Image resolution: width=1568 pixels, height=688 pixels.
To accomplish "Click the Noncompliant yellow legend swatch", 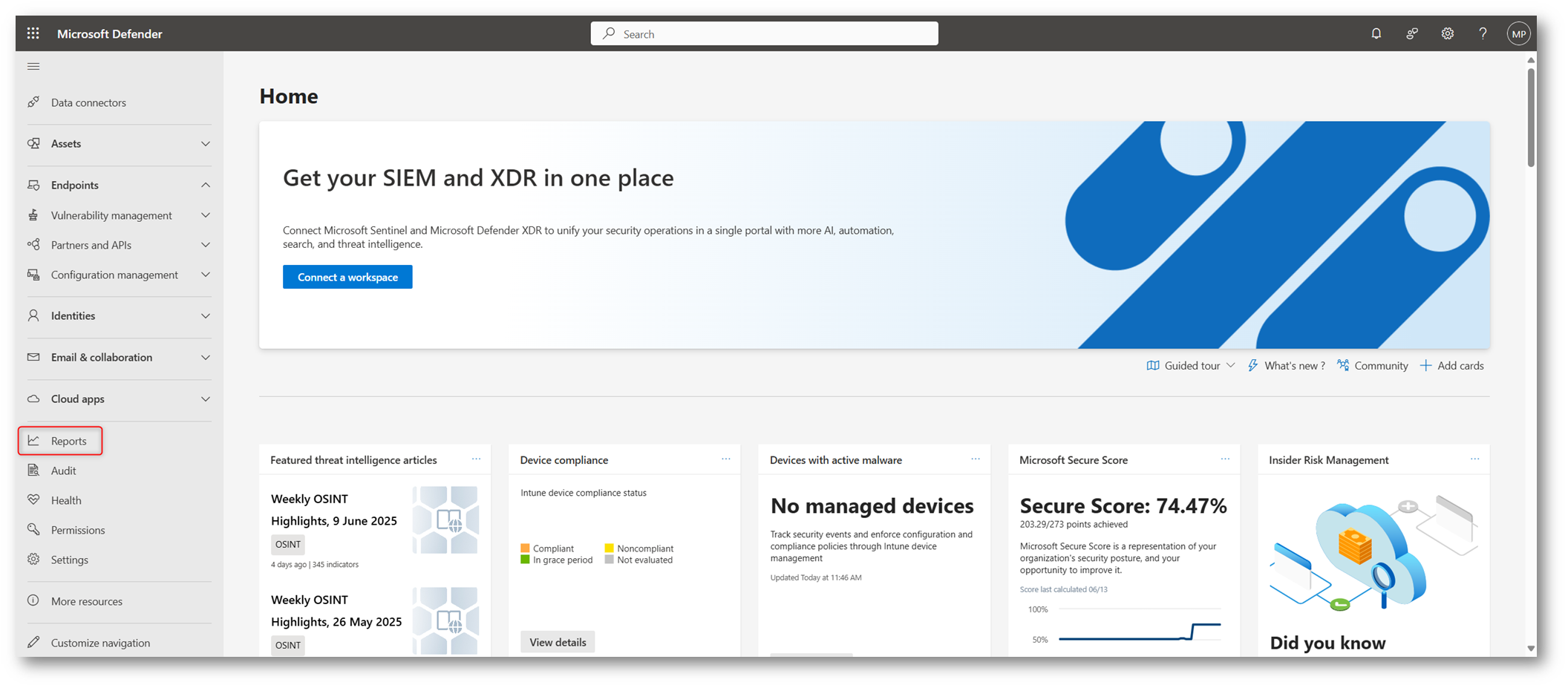I will pos(609,548).
